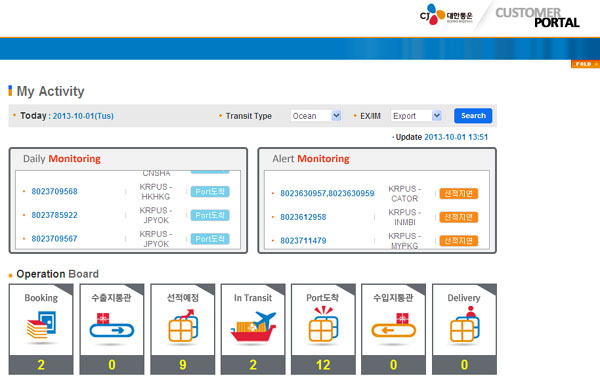This screenshot has width=600, height=380.
Task: Click the Port도착 status badge for 8023709567
Action: click(210, 239)
